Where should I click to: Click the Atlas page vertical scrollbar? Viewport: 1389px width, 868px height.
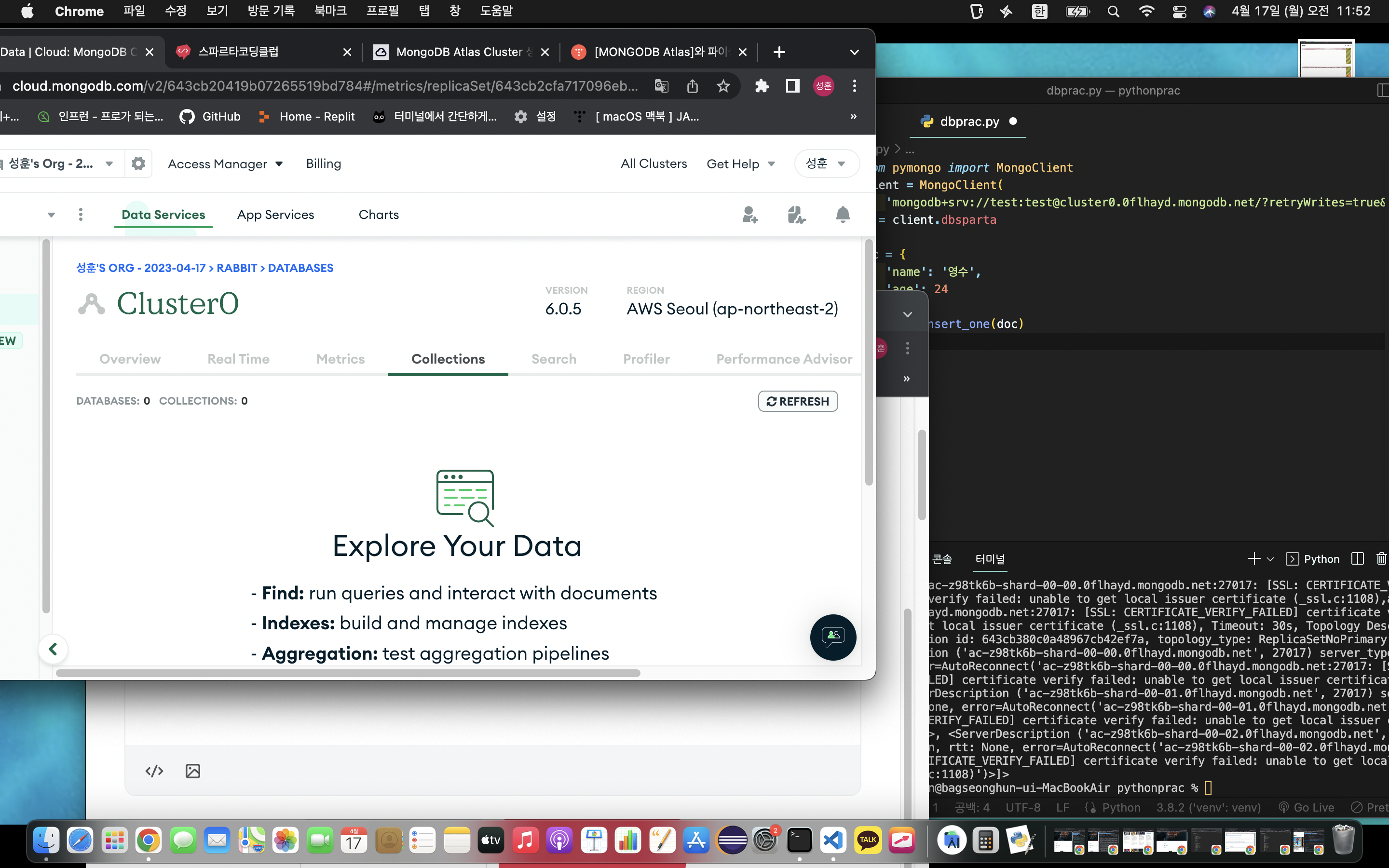869,363
